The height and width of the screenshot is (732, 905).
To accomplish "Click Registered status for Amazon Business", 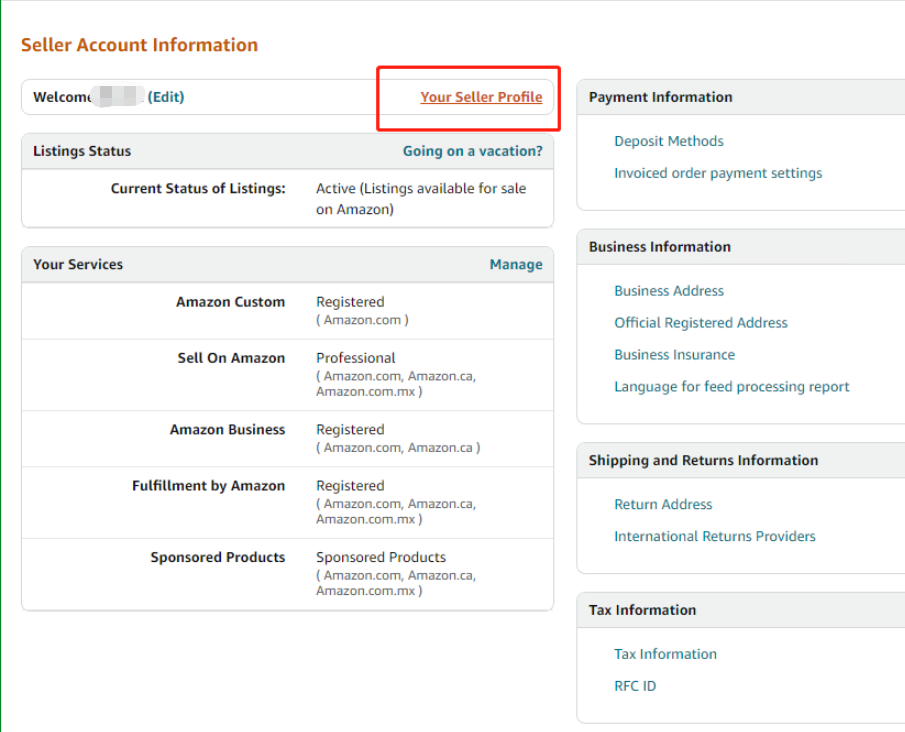I will pos(350,430).
